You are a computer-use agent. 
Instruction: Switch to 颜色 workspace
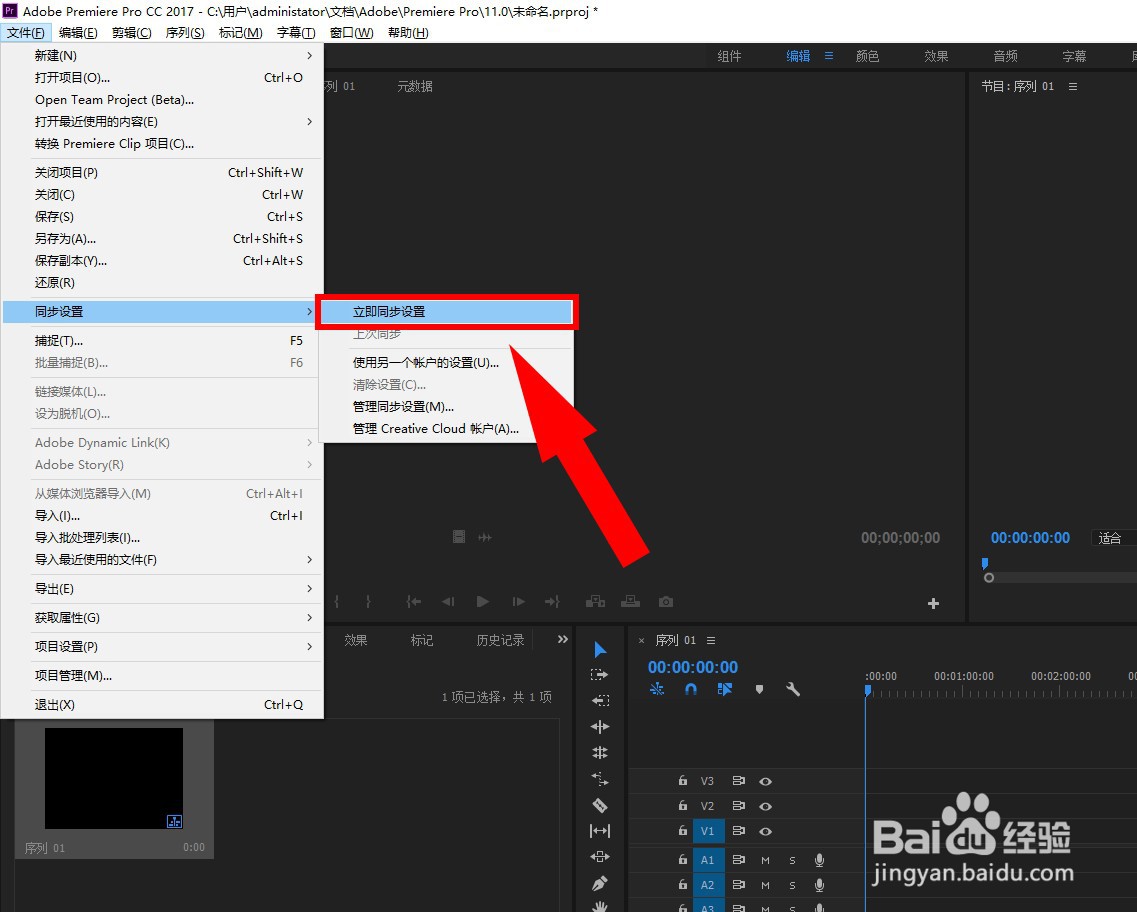pyautogui.click(x=867, y=56)
